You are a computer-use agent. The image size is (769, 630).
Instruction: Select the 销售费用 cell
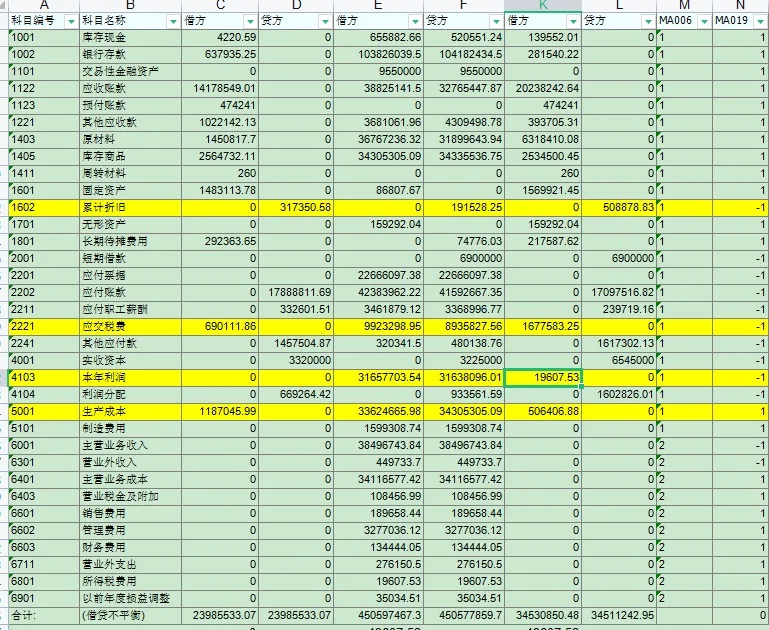pos(130,513)
